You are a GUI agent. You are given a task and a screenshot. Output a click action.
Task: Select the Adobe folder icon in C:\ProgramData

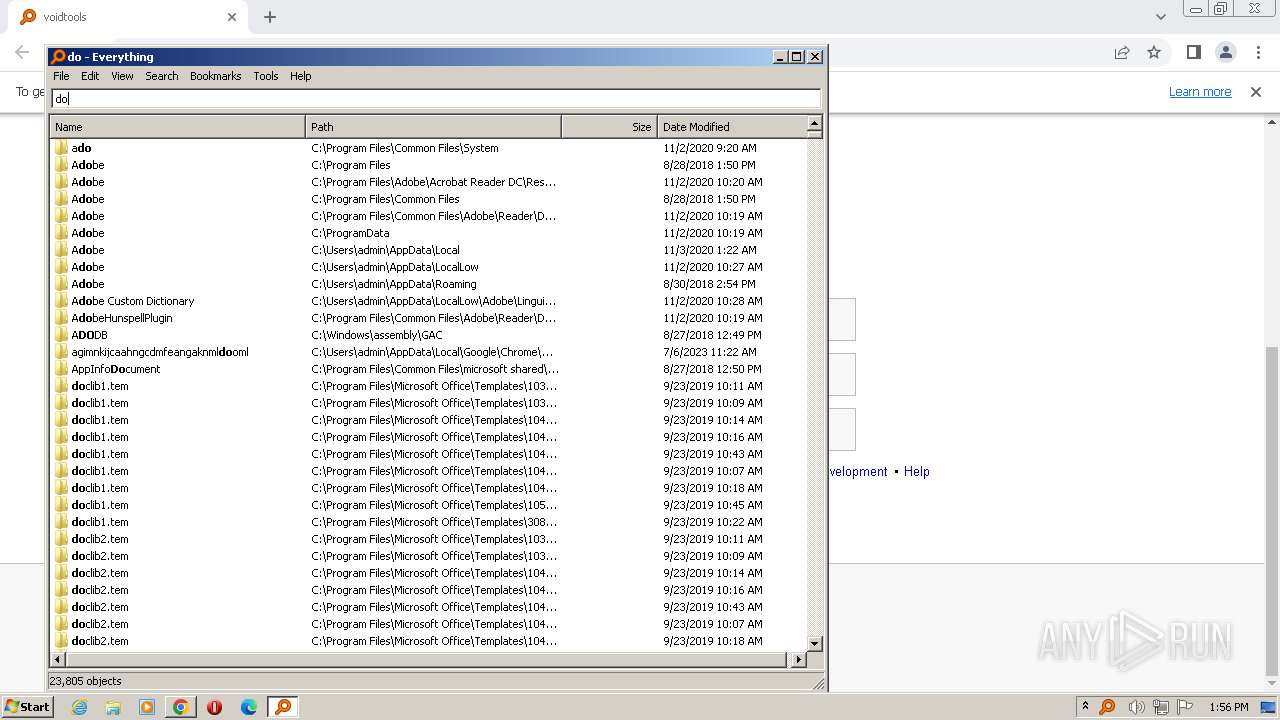pyautogui.click(x=61, y=233)
